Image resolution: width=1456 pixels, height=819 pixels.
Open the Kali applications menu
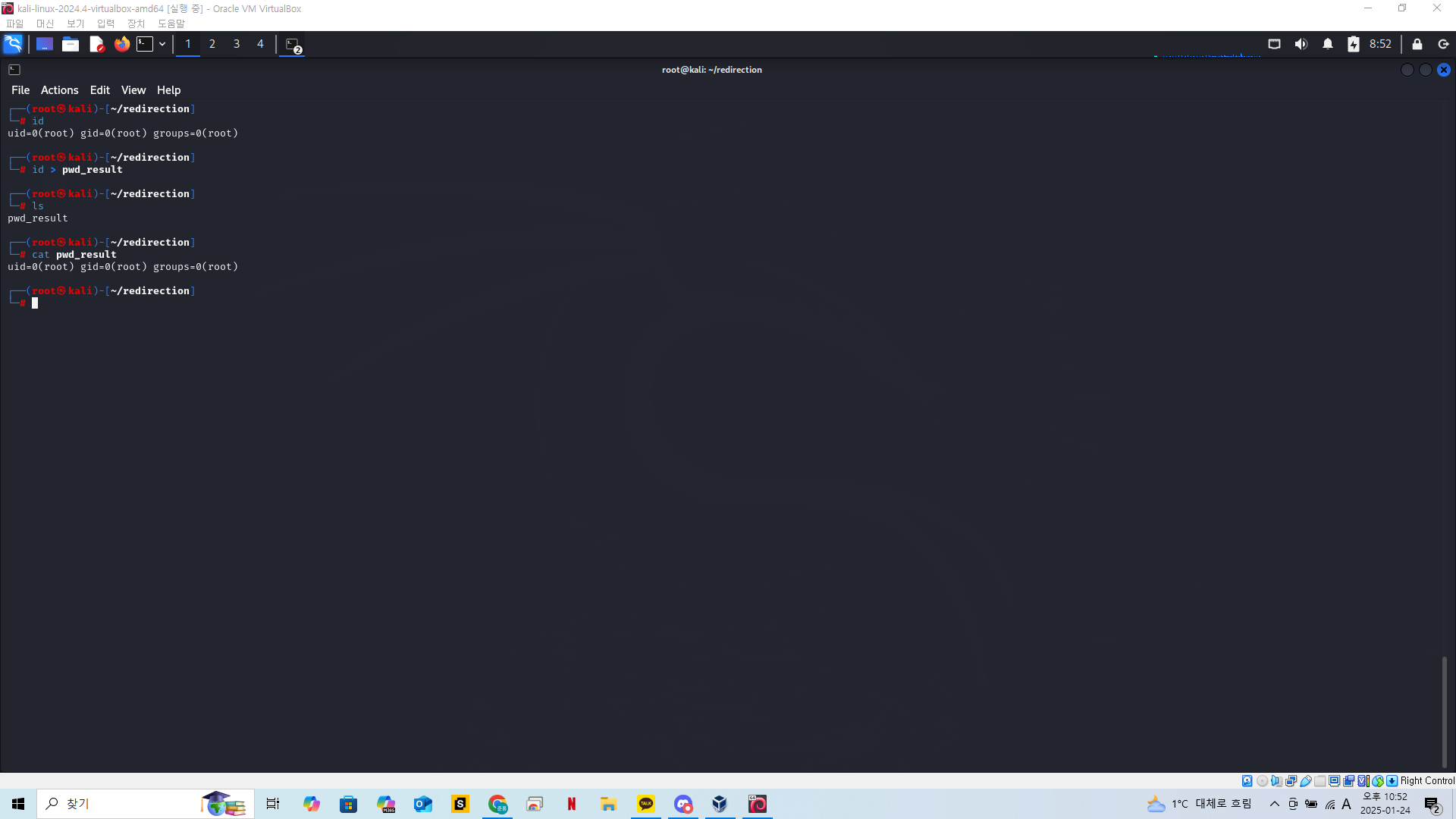click(x=13, y=44)
